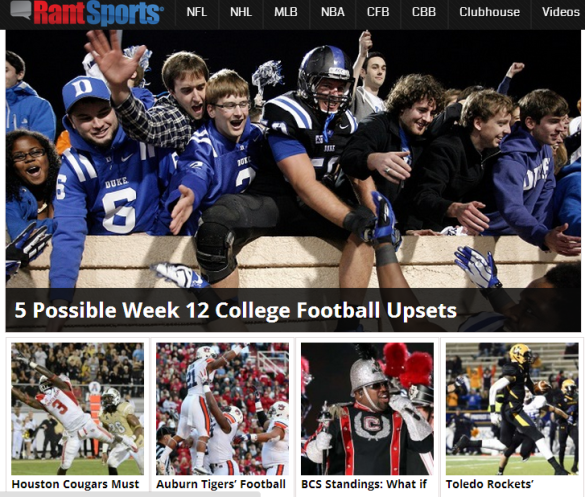Open the marching band drum major thumbnail

point(367,409)
